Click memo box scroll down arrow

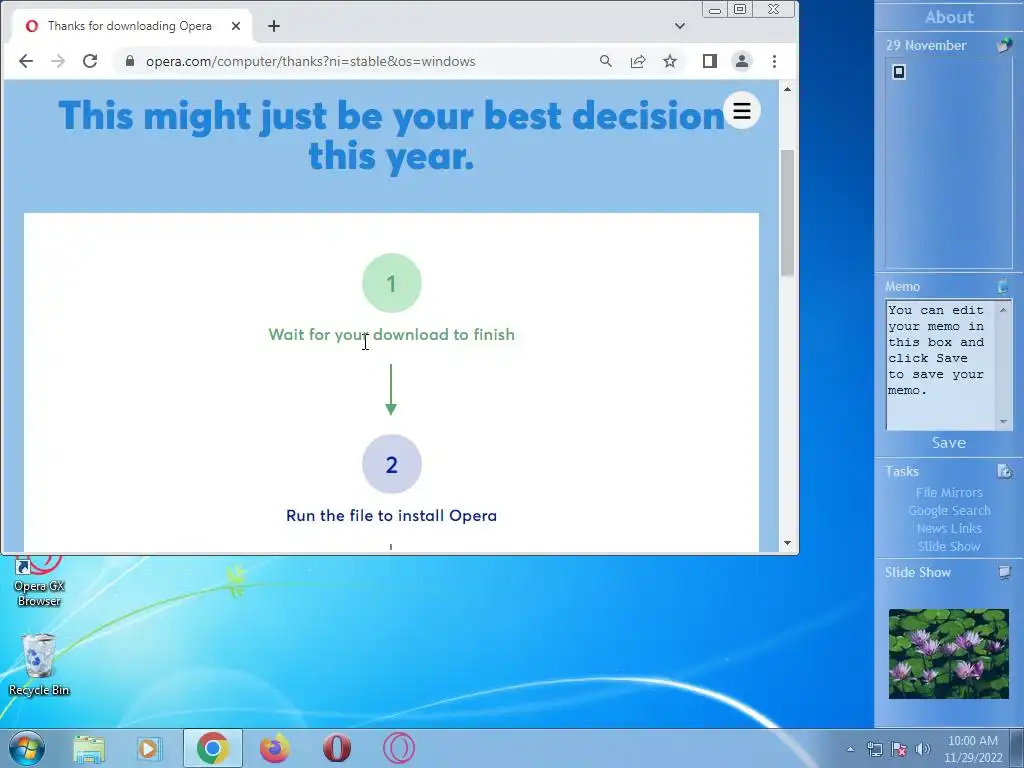[x=1003, y=422]
